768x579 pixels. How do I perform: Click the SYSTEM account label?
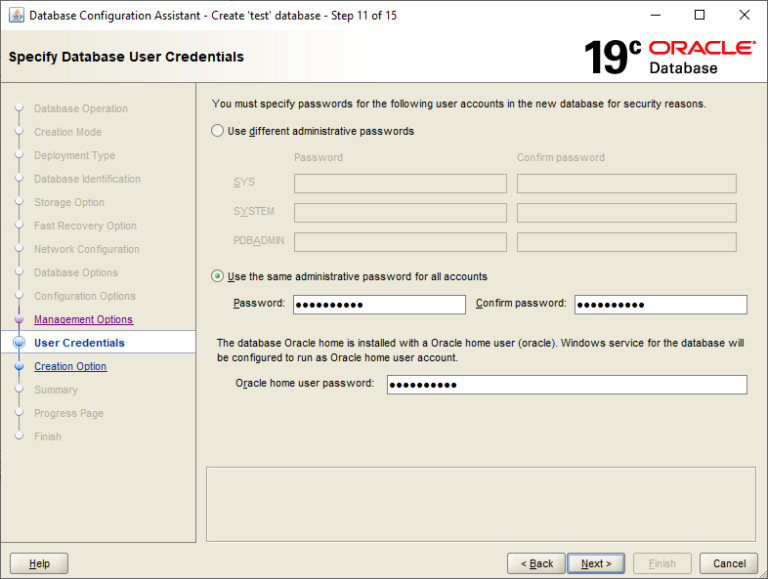pyautogui.click(x=254, y=211)
